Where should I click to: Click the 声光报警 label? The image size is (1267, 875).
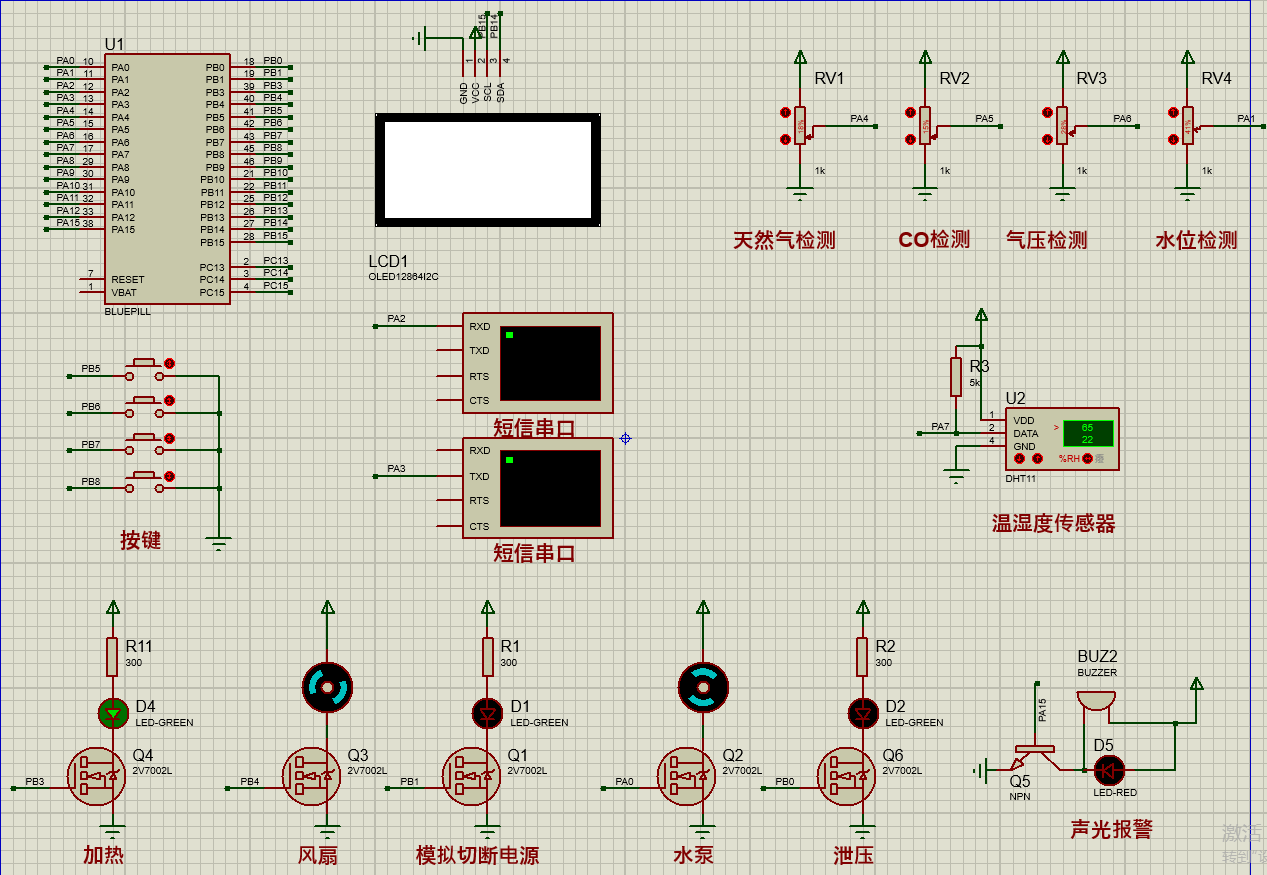point(1111,829)
